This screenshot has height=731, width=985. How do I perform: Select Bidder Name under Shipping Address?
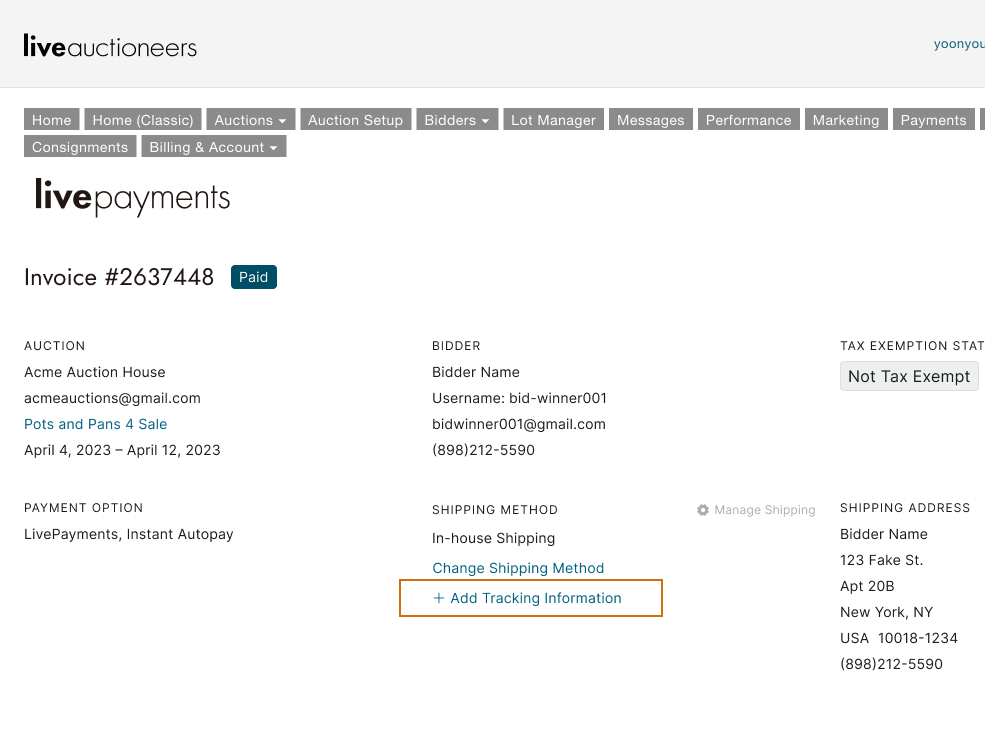tap(884, 534)
